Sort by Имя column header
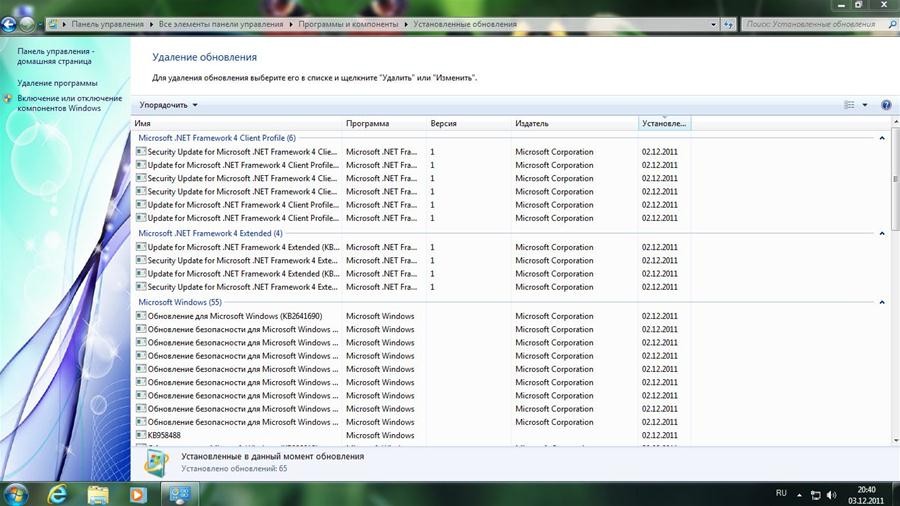 tap(236, 123)
